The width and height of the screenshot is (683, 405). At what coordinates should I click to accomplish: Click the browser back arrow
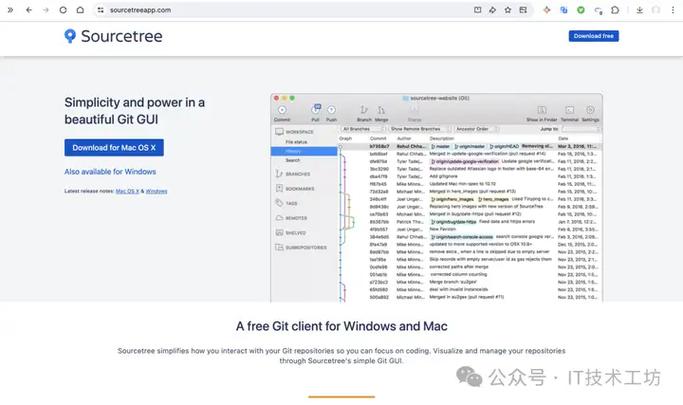point(29,10)
